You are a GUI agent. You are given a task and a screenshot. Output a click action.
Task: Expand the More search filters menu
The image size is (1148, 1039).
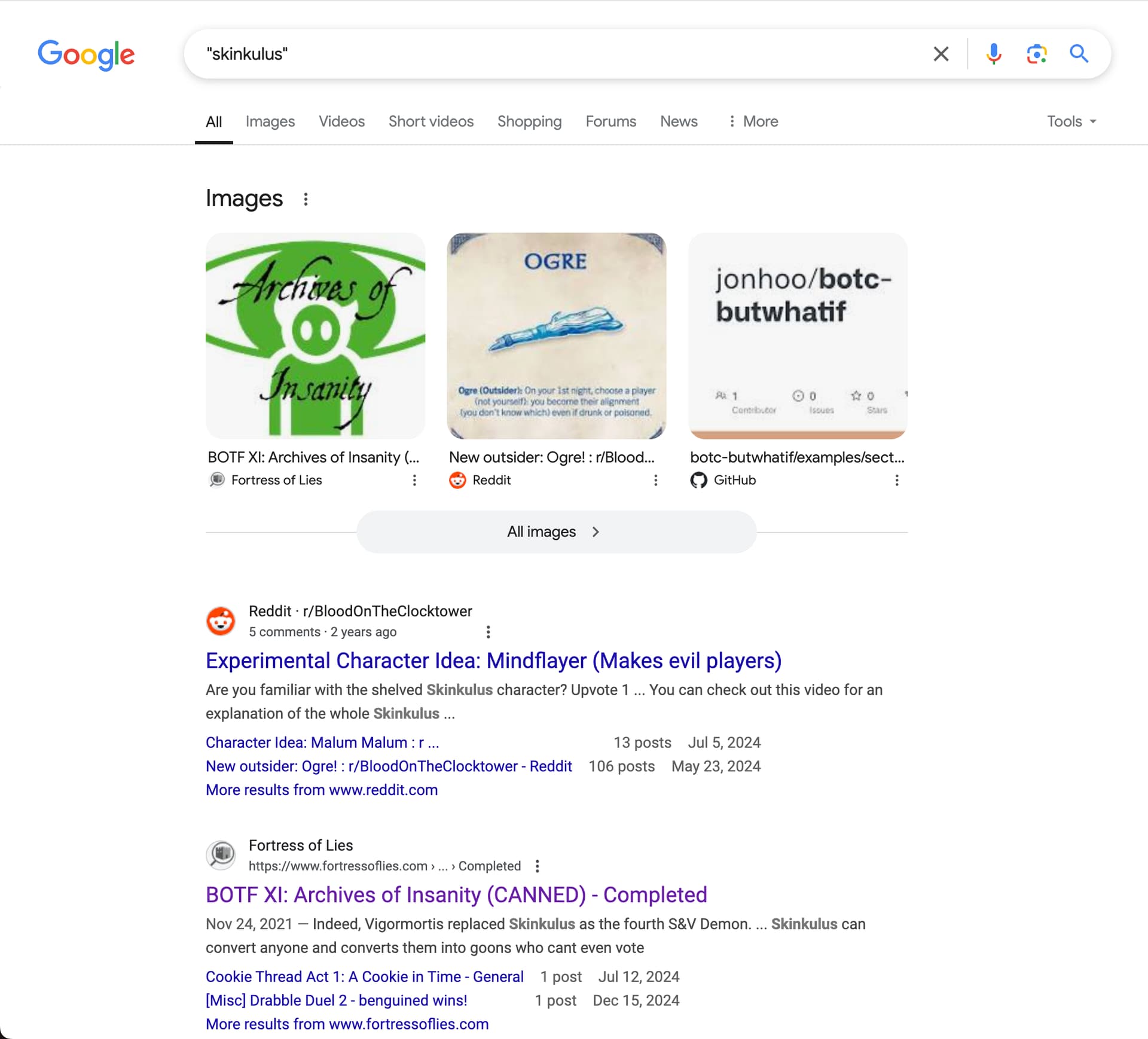(x=753, y=121)
